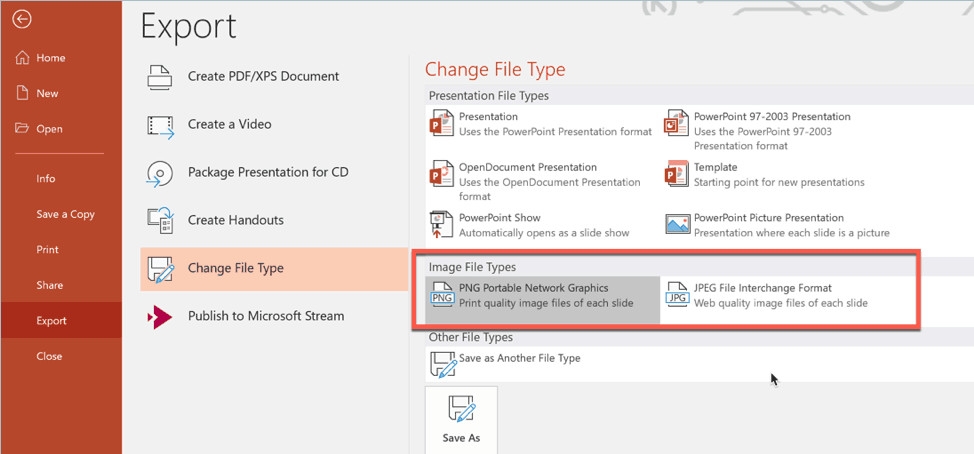Select Save as Another File Type label
Viewport: 974px width, 454px height.
pos(520,358)
